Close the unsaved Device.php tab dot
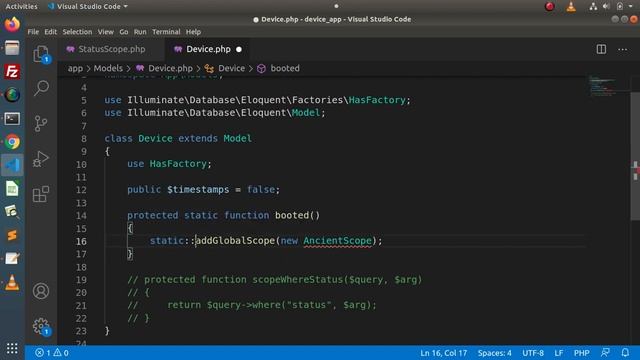This screenshot has height=360, width=640. click(239, 49)
